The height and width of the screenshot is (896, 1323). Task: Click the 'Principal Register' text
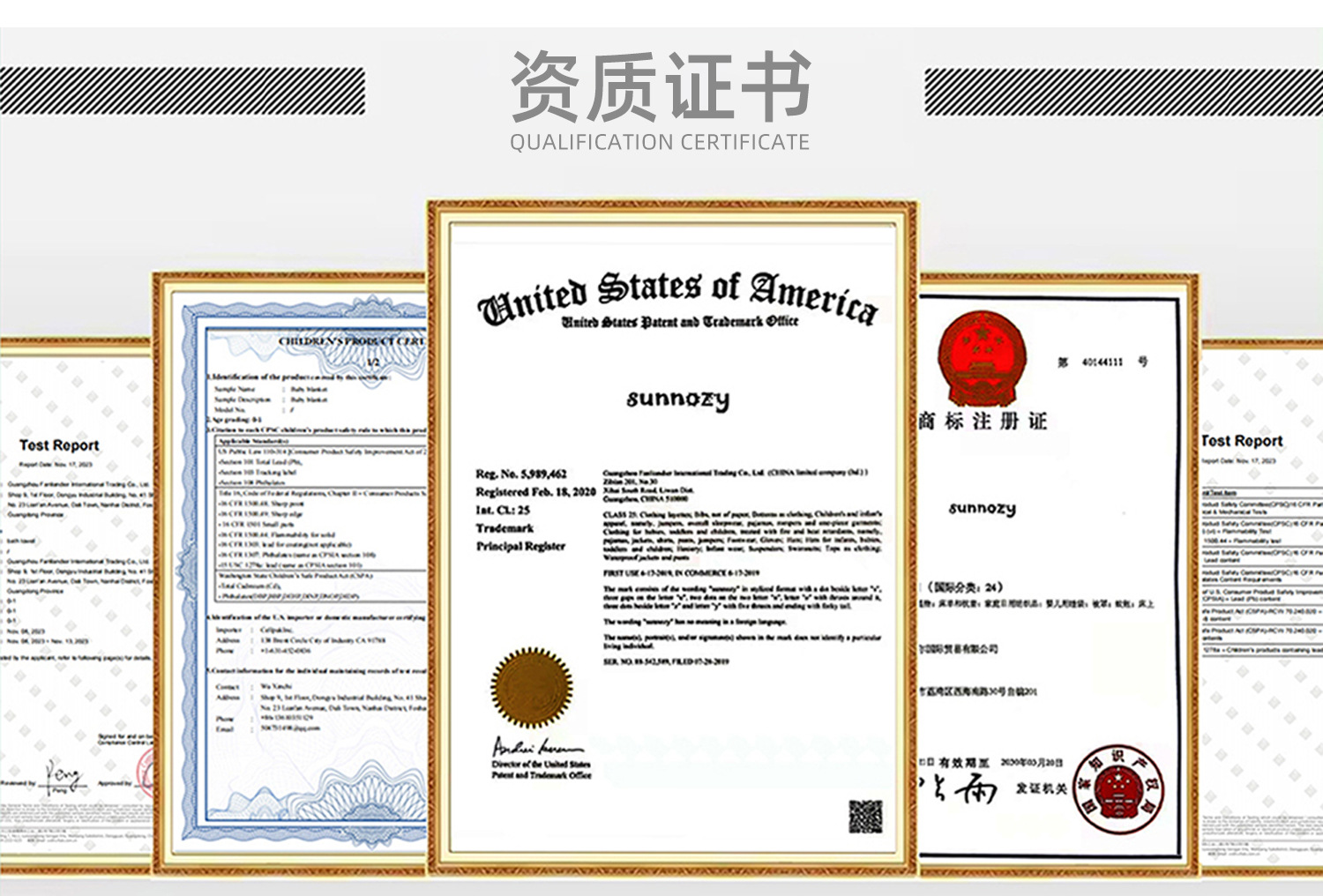(520, 547)
